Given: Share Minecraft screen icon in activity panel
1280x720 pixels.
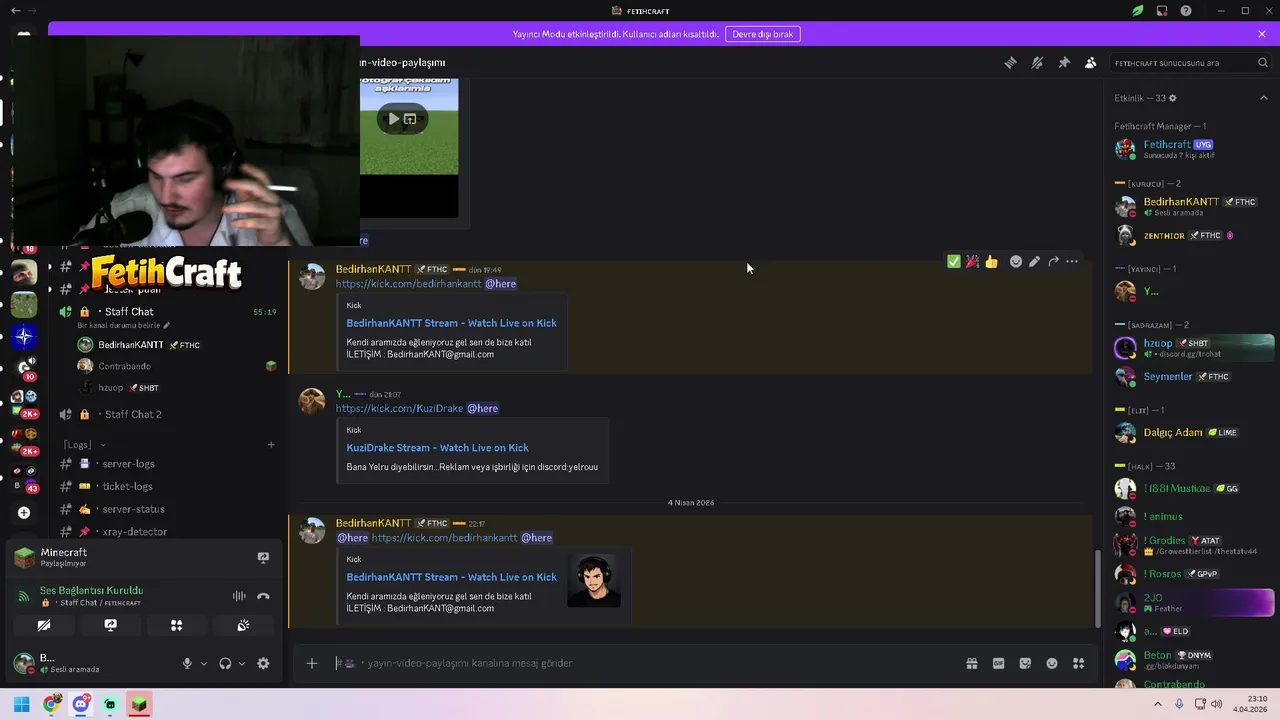Looking at the screenshot, I should pyautogui.click(x=263, y=558).
